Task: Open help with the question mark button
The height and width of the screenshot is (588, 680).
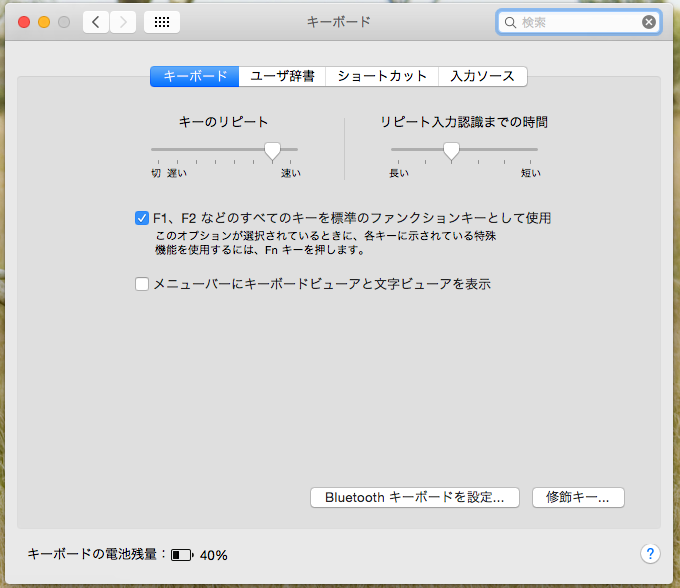Action: [649, 553]
